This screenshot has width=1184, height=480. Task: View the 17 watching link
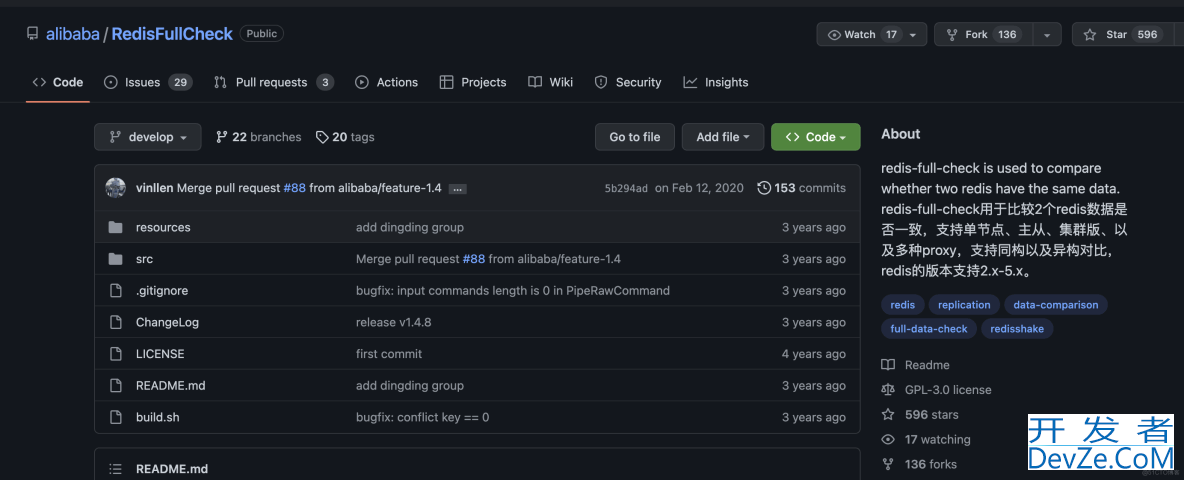[927, 440]
